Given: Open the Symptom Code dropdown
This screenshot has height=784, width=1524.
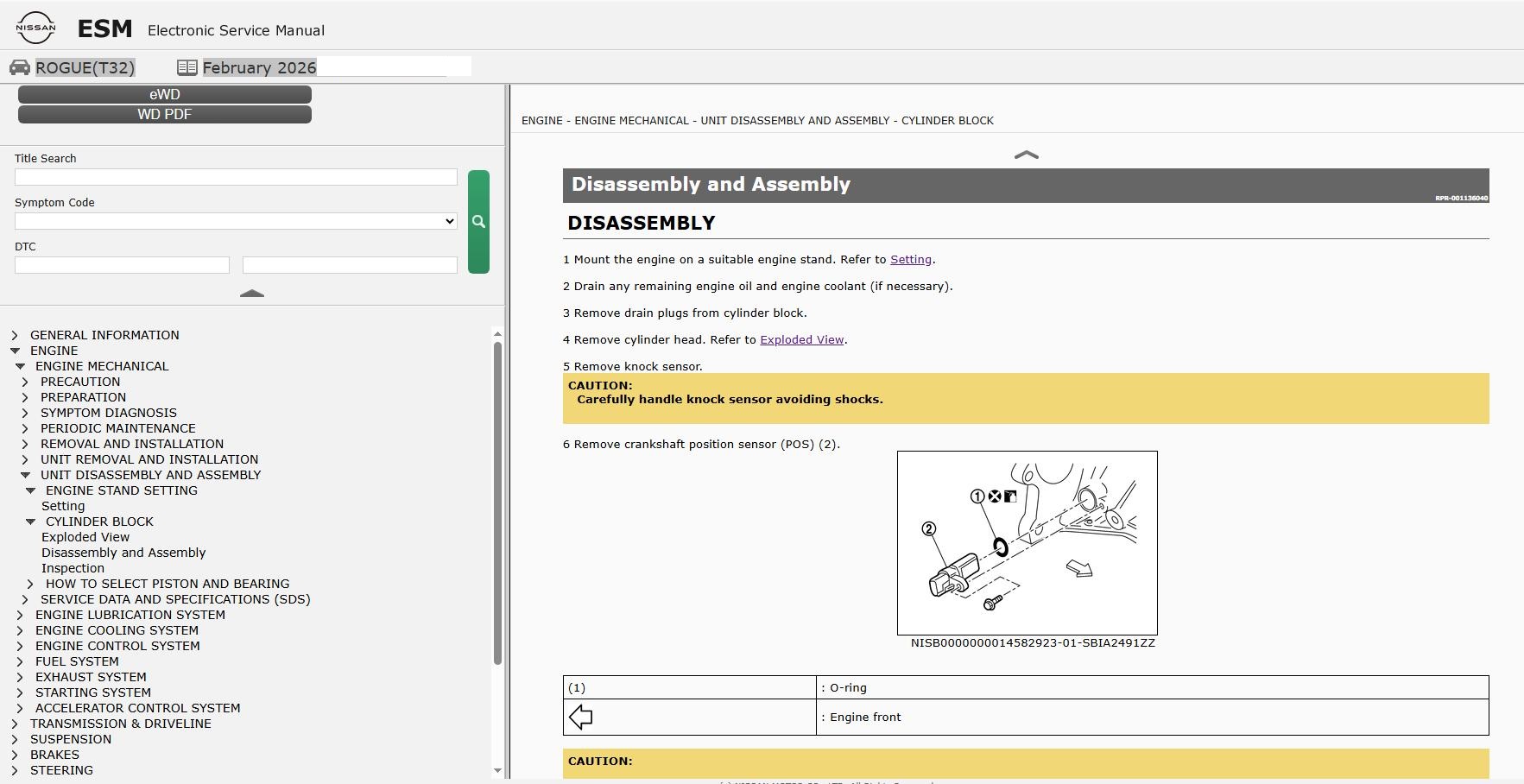Looking at the screenshot, I should coord(236,221).
